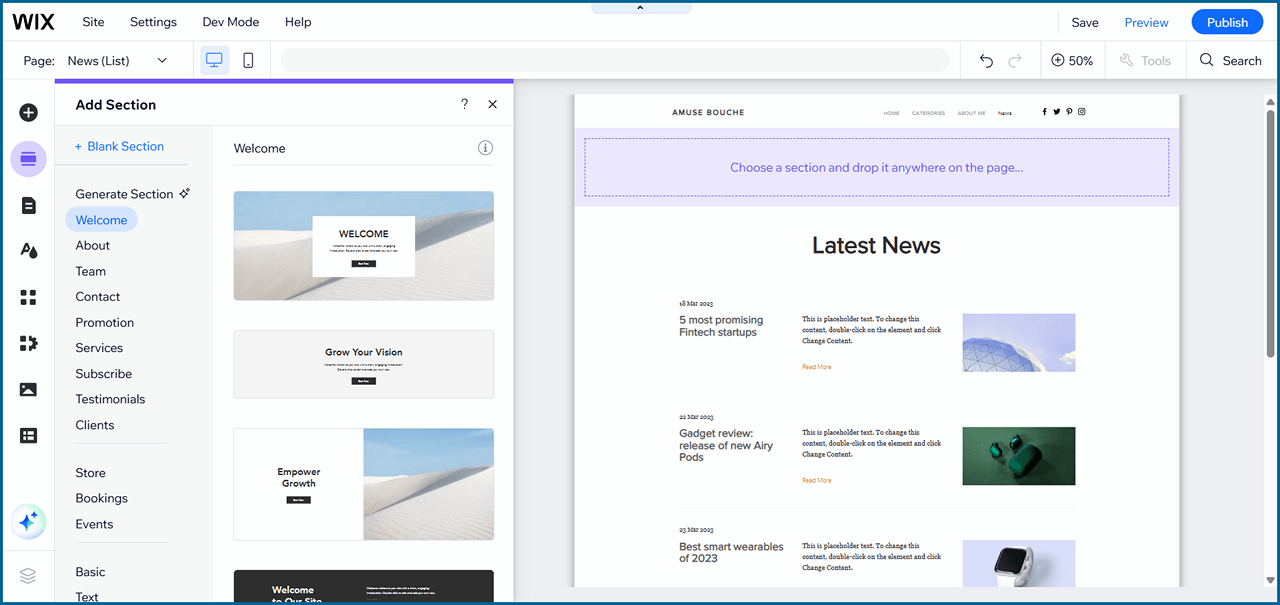Screen dimensions: 1280x605
Task: Select the Store section category
Action: coord(90,473)
